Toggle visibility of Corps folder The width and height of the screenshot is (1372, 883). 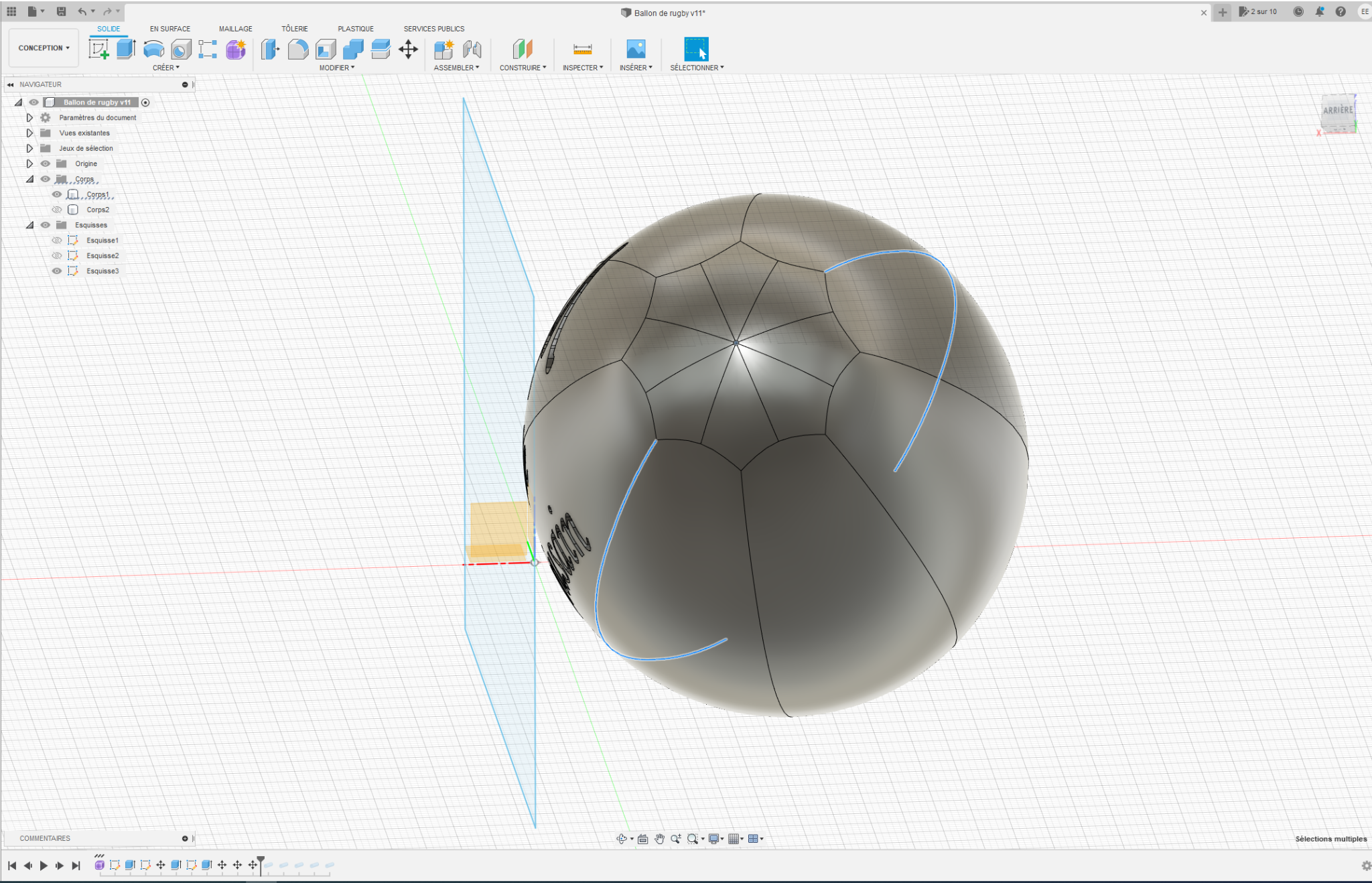pos(46,179)
